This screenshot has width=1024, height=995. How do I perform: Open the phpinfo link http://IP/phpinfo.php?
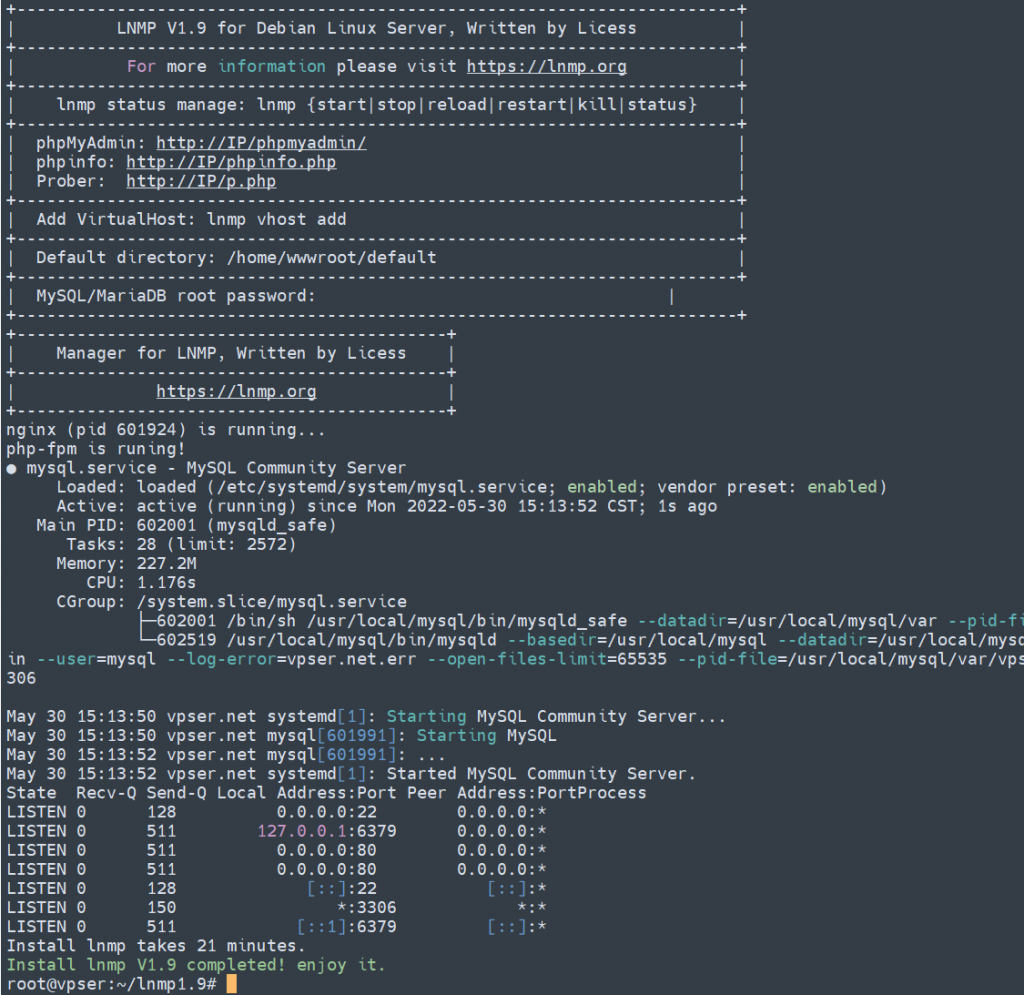tap(232, 162)
